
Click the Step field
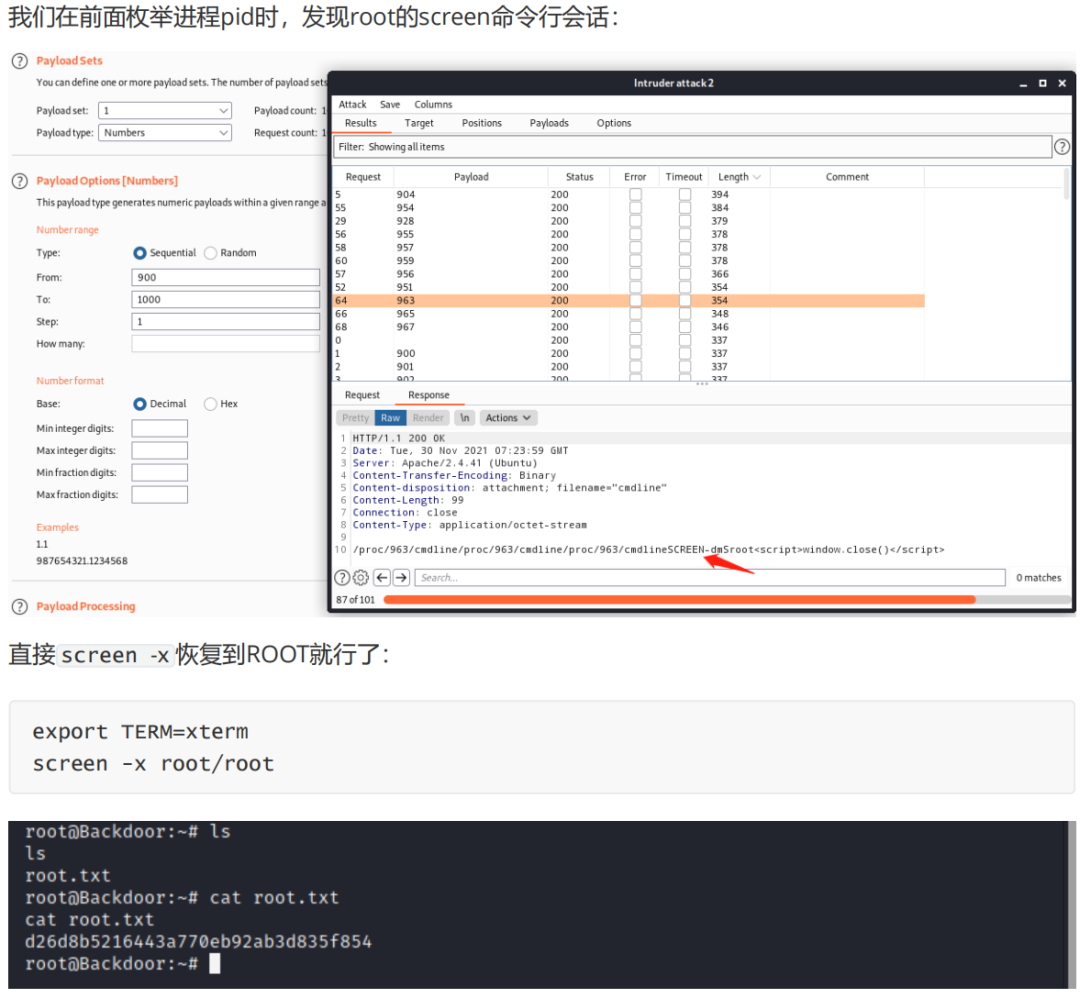[x=226, y=322]
